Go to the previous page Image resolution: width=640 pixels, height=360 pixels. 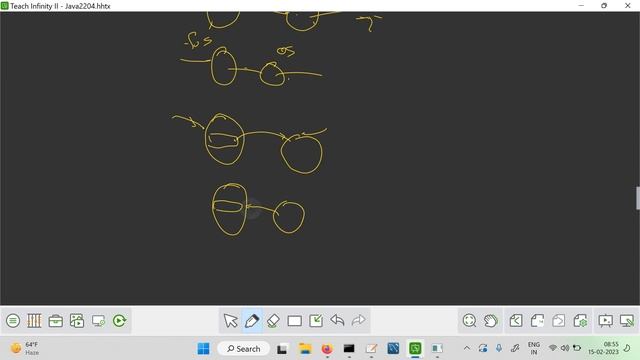coord(516,321)
